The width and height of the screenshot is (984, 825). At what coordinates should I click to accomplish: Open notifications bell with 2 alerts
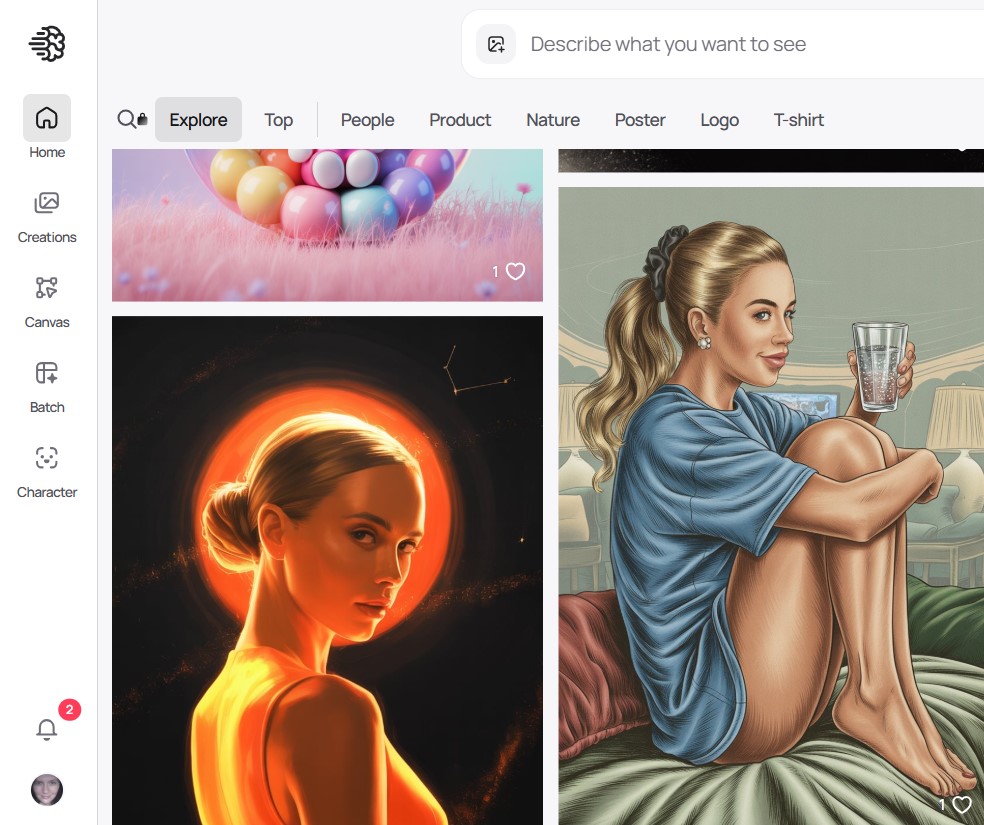coord(47,730)
